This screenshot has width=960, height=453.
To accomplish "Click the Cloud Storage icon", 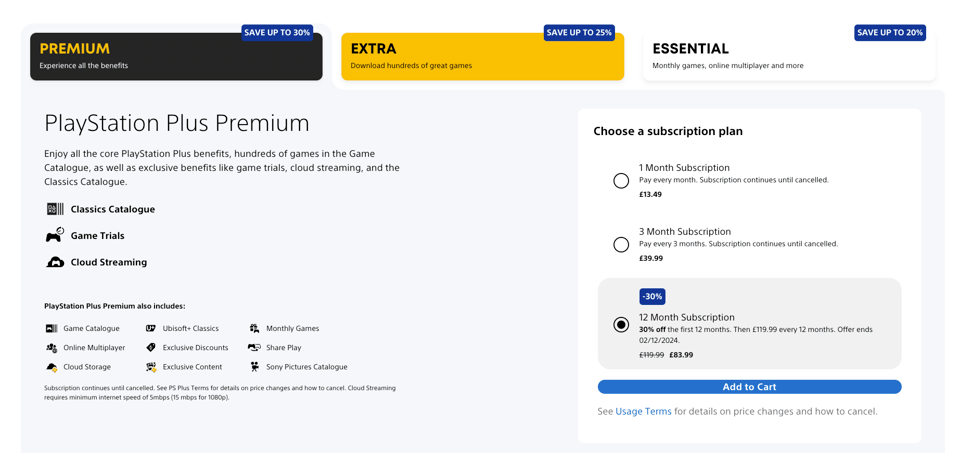I will 51,367.
